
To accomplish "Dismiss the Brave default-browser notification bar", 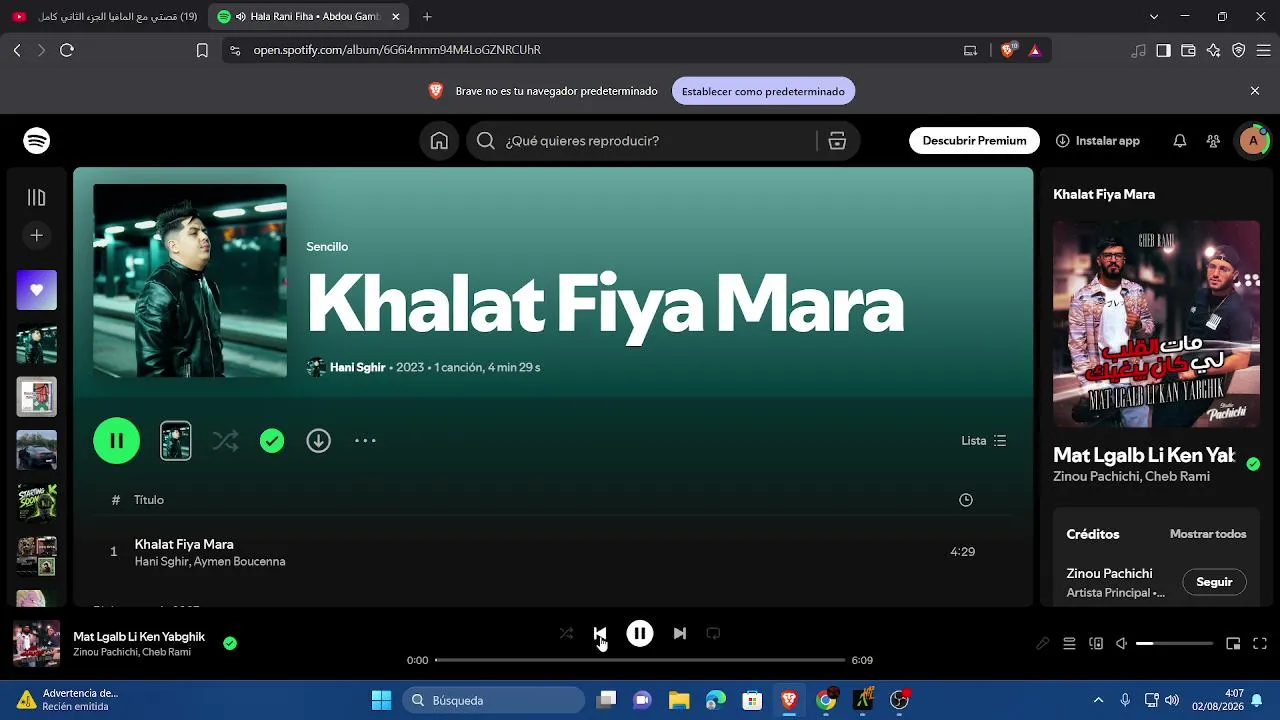I will (x=1255, y=91).
